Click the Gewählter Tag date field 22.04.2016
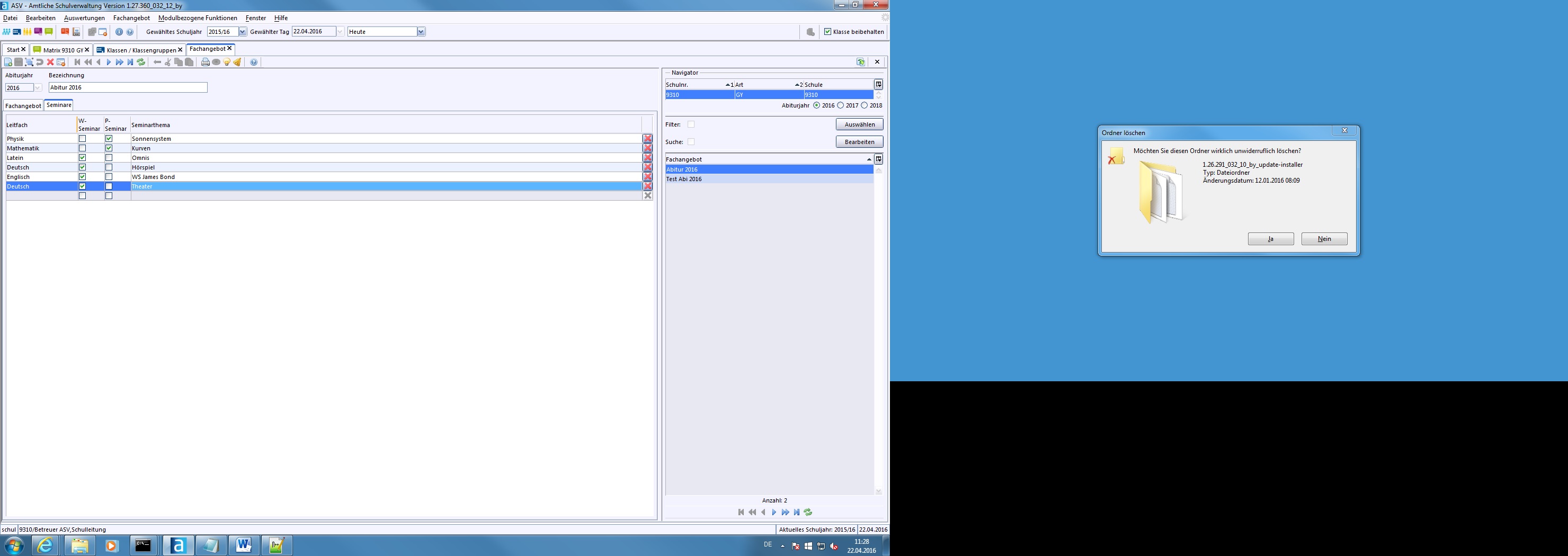 pos(314,32)
